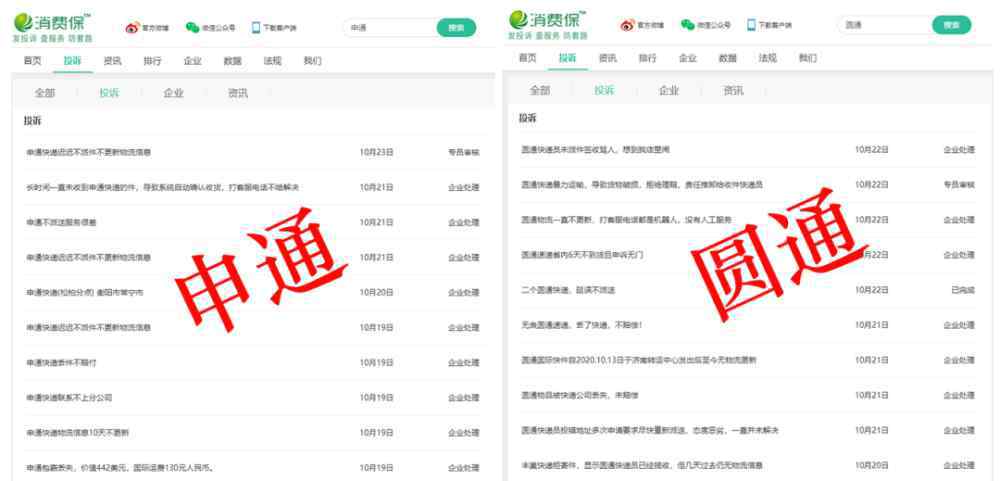
Task: Open complaint 圆通快递暴力运输，导致货物破损
Action: click(642, 185)
